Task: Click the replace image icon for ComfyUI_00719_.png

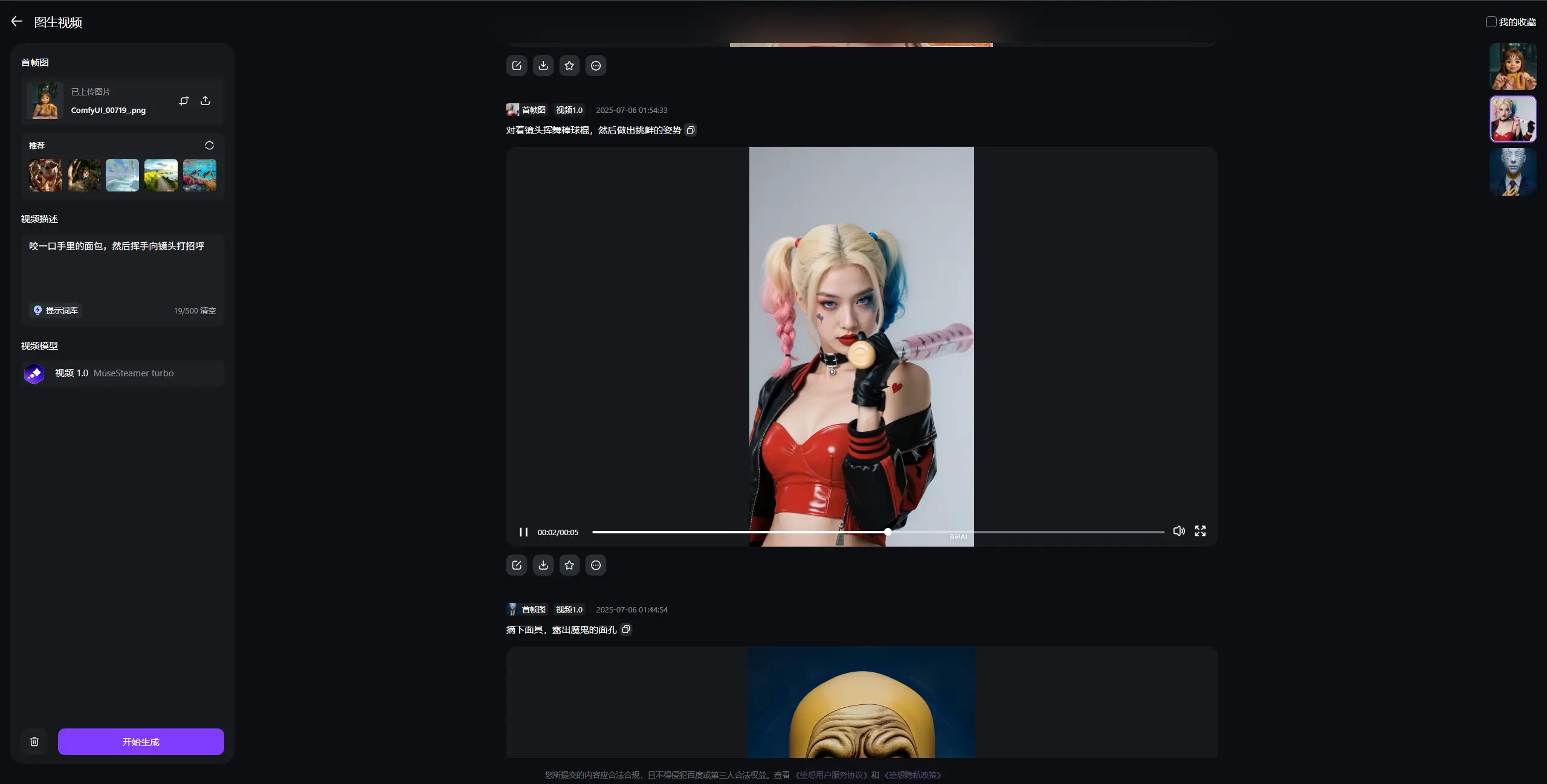Action: tap(184, 101)
